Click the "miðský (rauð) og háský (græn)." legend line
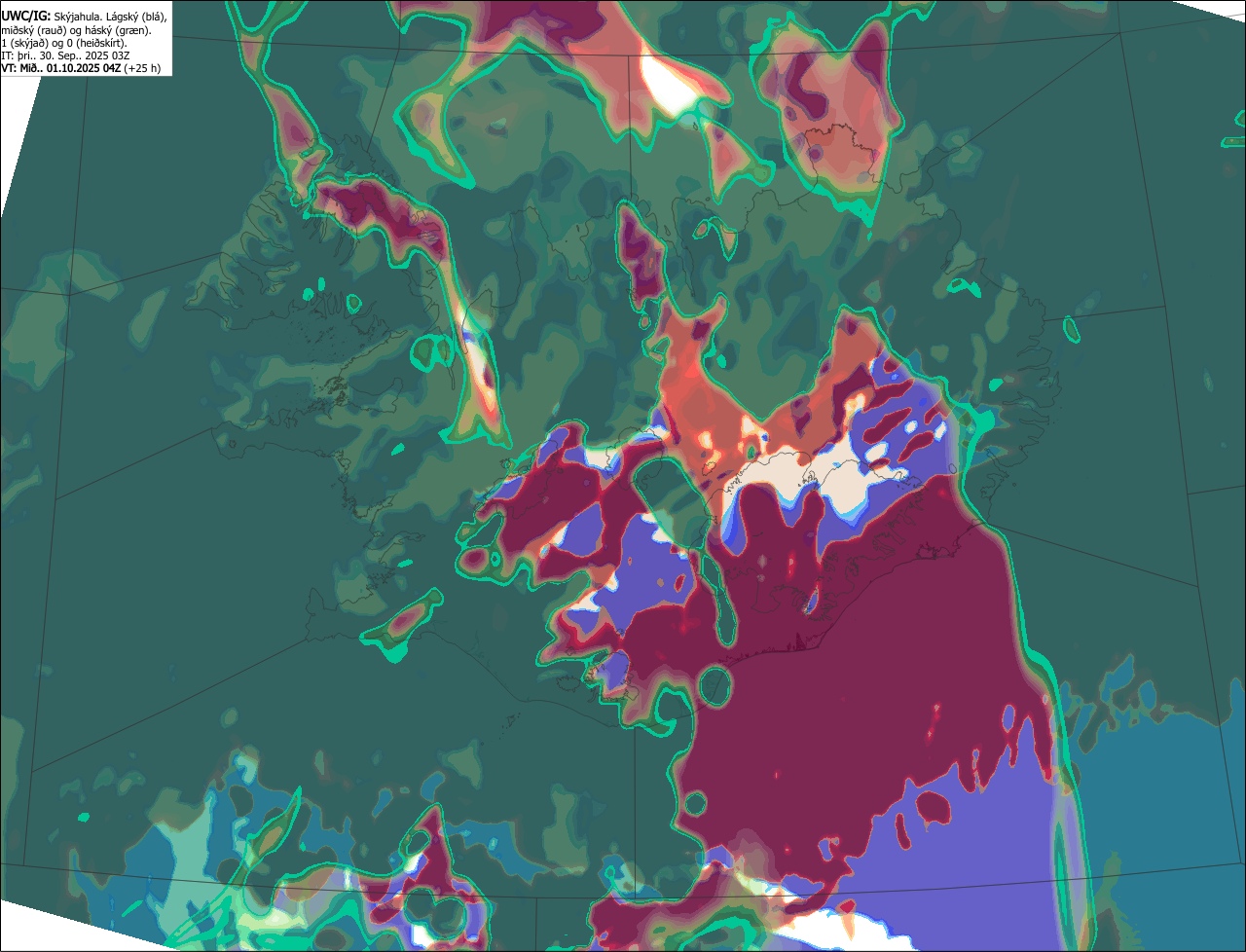Screen dimensions: 1246x952 pos(76,30)
